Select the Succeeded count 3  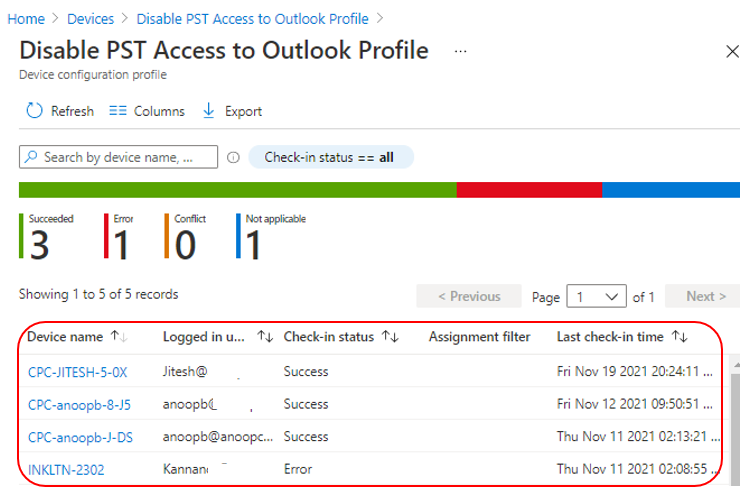pos(39,245)
